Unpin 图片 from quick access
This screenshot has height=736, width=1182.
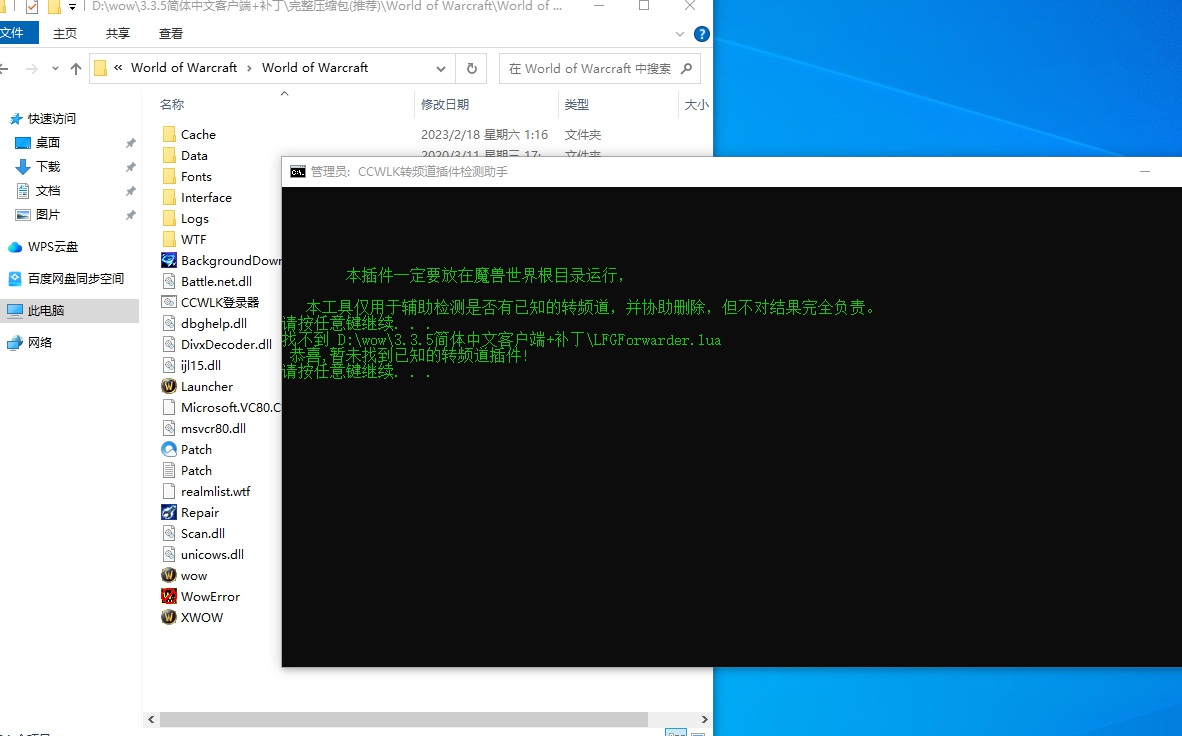point(129,215)
